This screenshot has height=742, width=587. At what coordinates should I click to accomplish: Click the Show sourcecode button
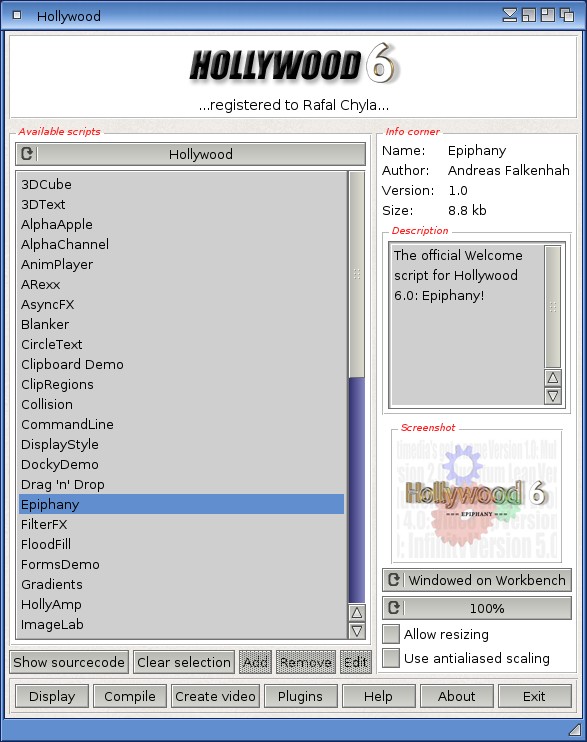(x=69, y=662)
